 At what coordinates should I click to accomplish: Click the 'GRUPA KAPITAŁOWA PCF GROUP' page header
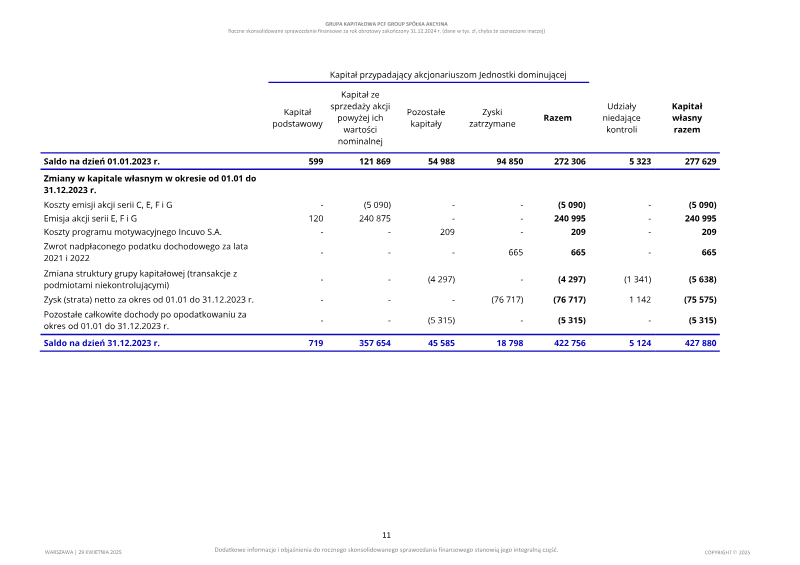tap(386, 24)
